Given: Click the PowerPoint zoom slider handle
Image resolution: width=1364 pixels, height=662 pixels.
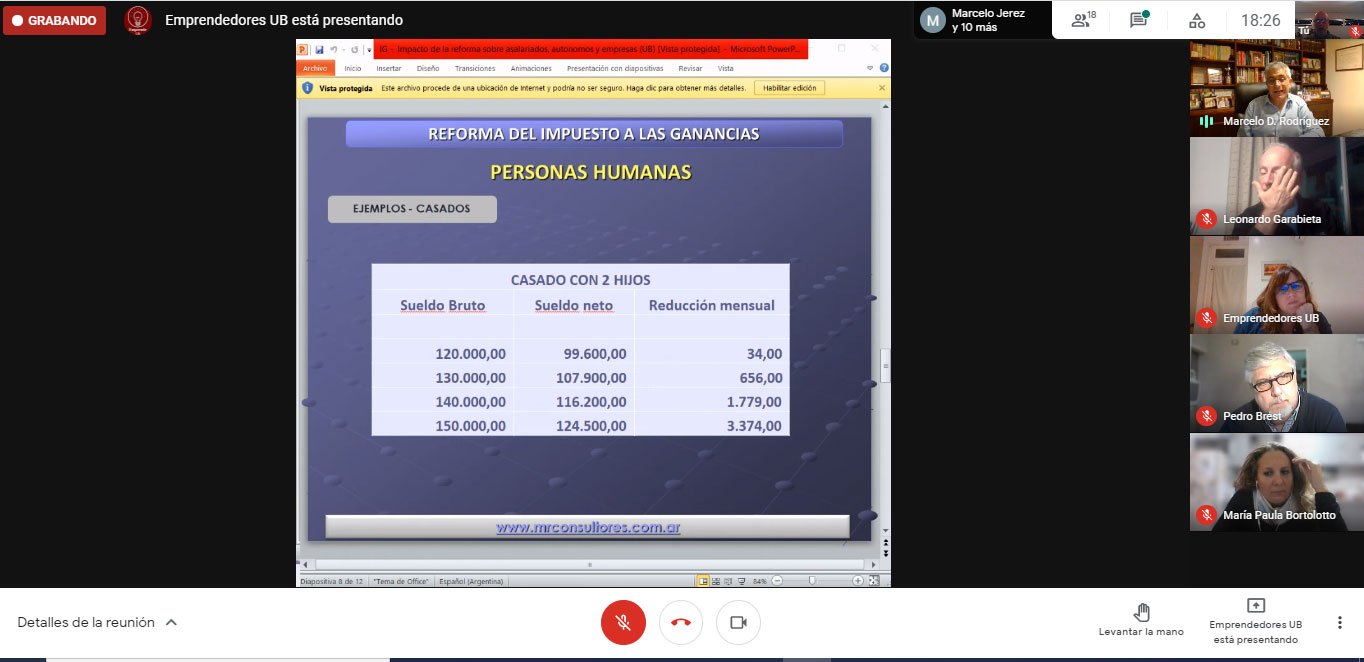Looking at the screenshot, I should coord(812,581).
